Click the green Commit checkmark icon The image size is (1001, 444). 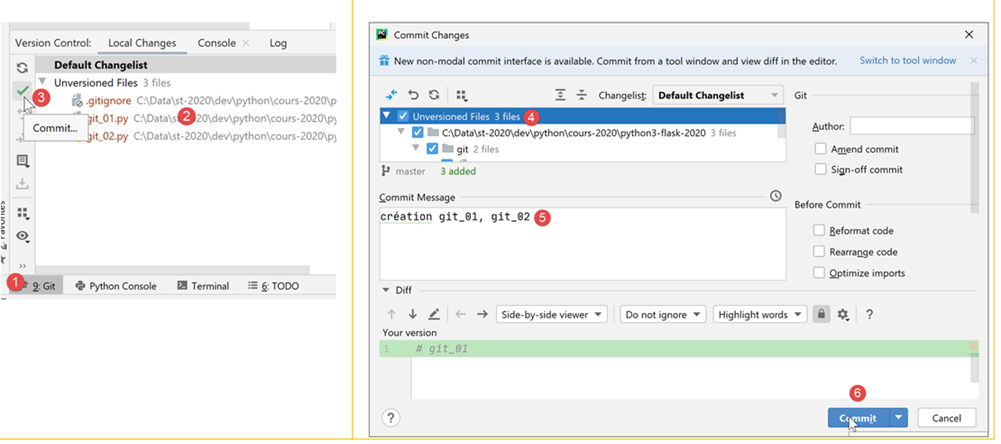pyautogui.click(x=22, y=91)
